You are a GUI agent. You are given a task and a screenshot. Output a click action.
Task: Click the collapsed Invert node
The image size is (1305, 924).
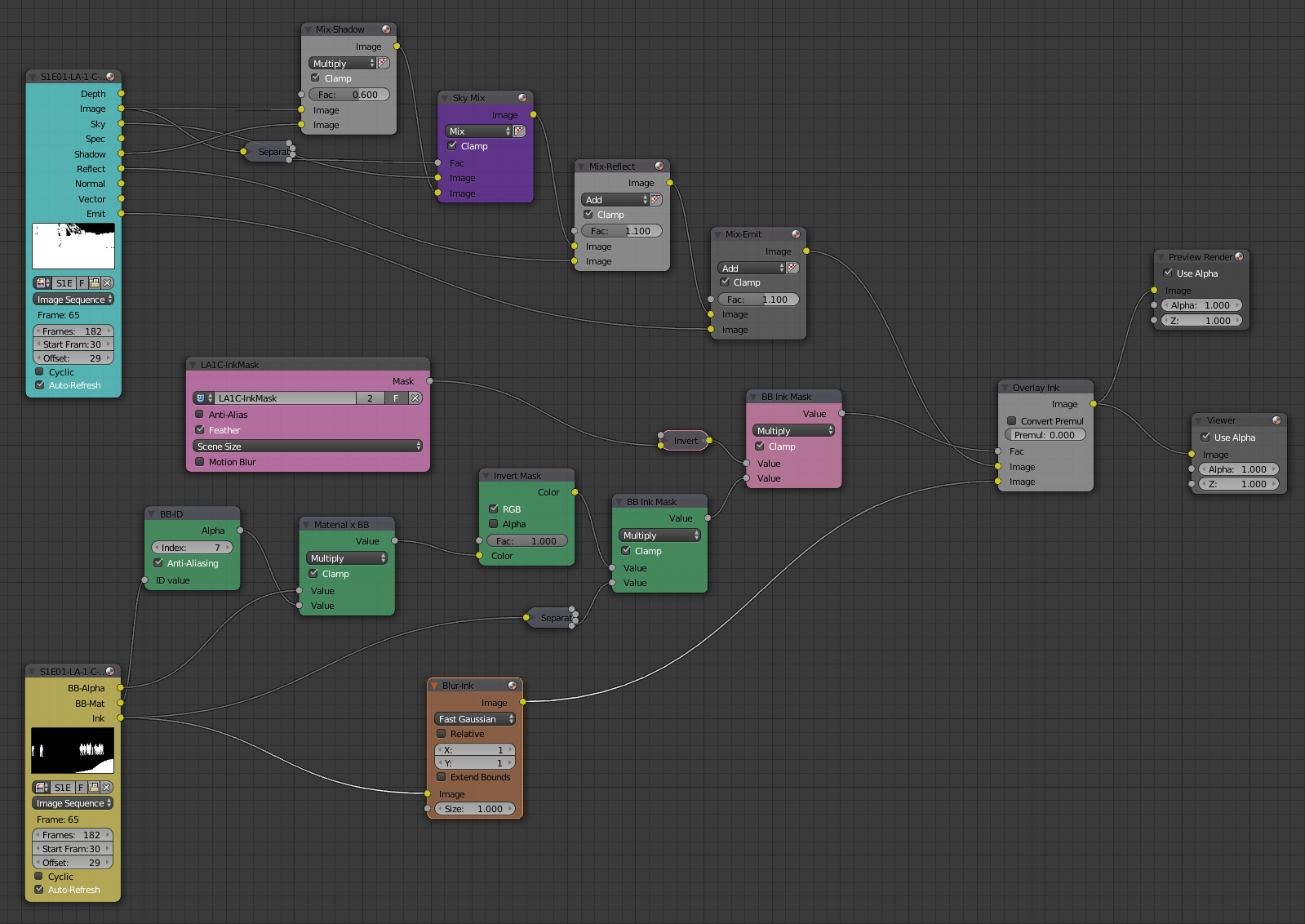click(x=685, y=441)
